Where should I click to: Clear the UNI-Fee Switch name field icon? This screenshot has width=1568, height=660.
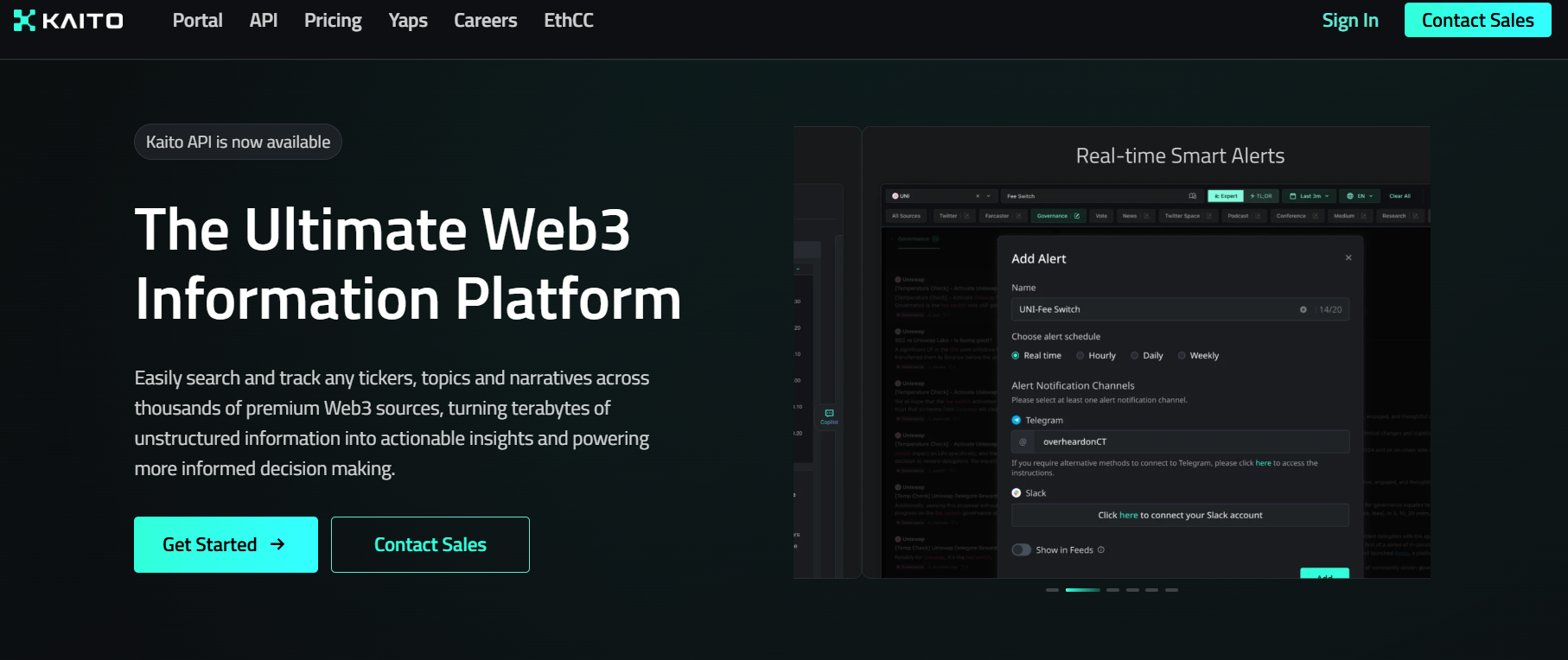(1303, 309)
